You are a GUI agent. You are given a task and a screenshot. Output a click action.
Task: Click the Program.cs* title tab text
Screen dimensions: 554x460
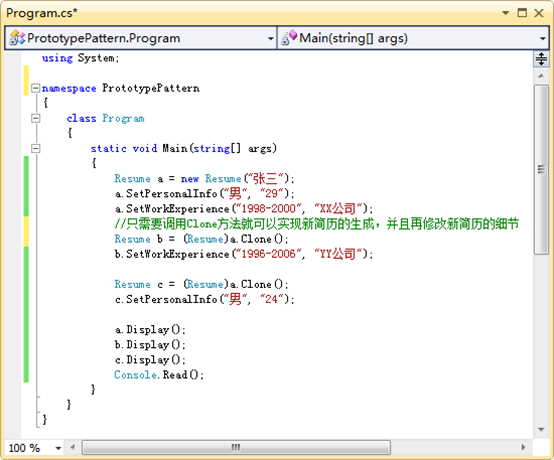point(42,13)
